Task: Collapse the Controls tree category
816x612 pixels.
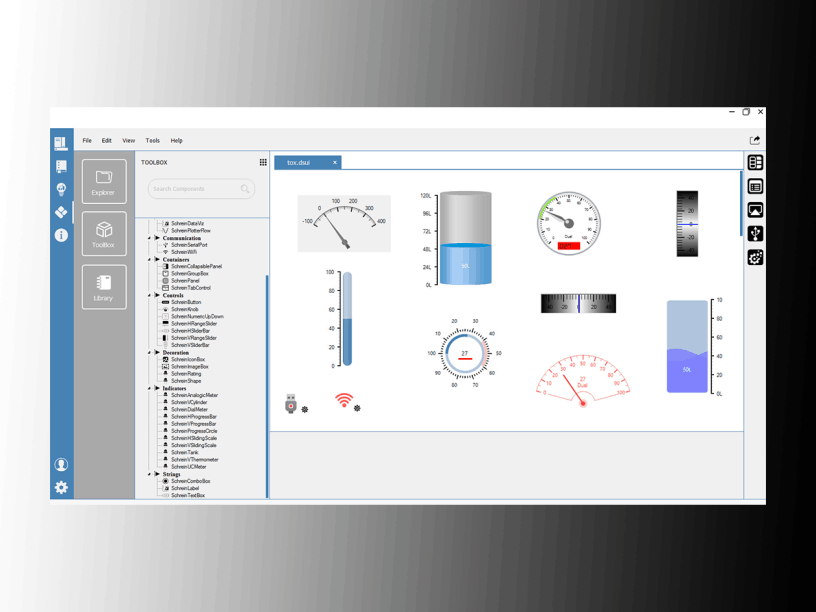Action: [x=150, y=295]
